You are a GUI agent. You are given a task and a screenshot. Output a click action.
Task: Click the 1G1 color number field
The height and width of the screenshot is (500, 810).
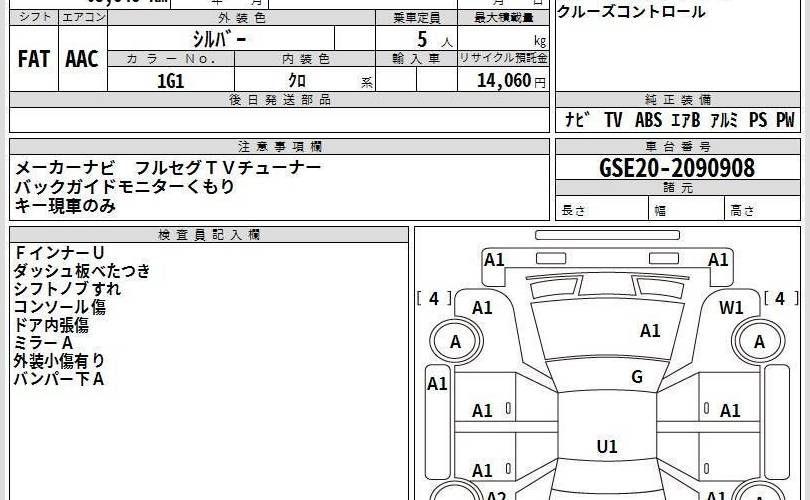click(x=170, y=82)
